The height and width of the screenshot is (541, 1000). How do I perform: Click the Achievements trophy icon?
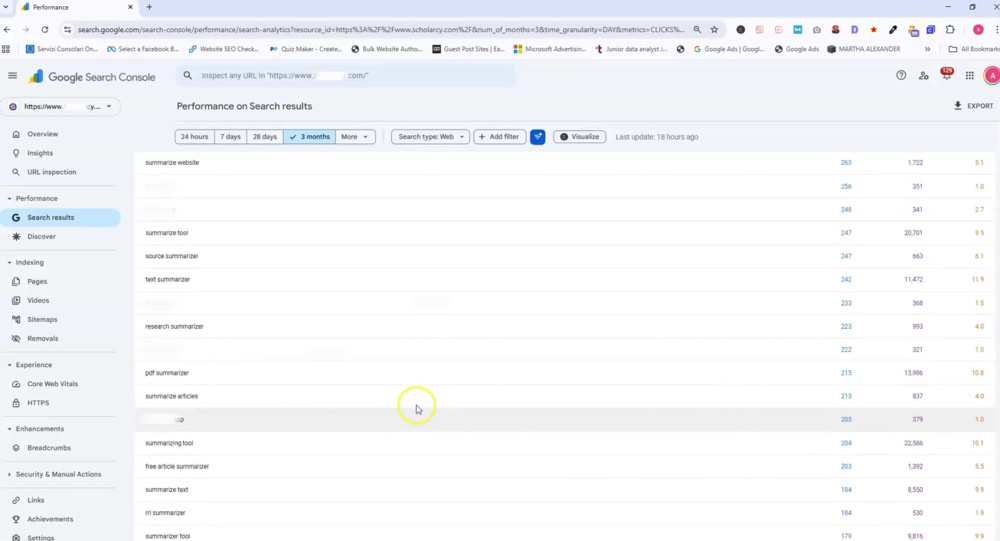coord(16,519)
